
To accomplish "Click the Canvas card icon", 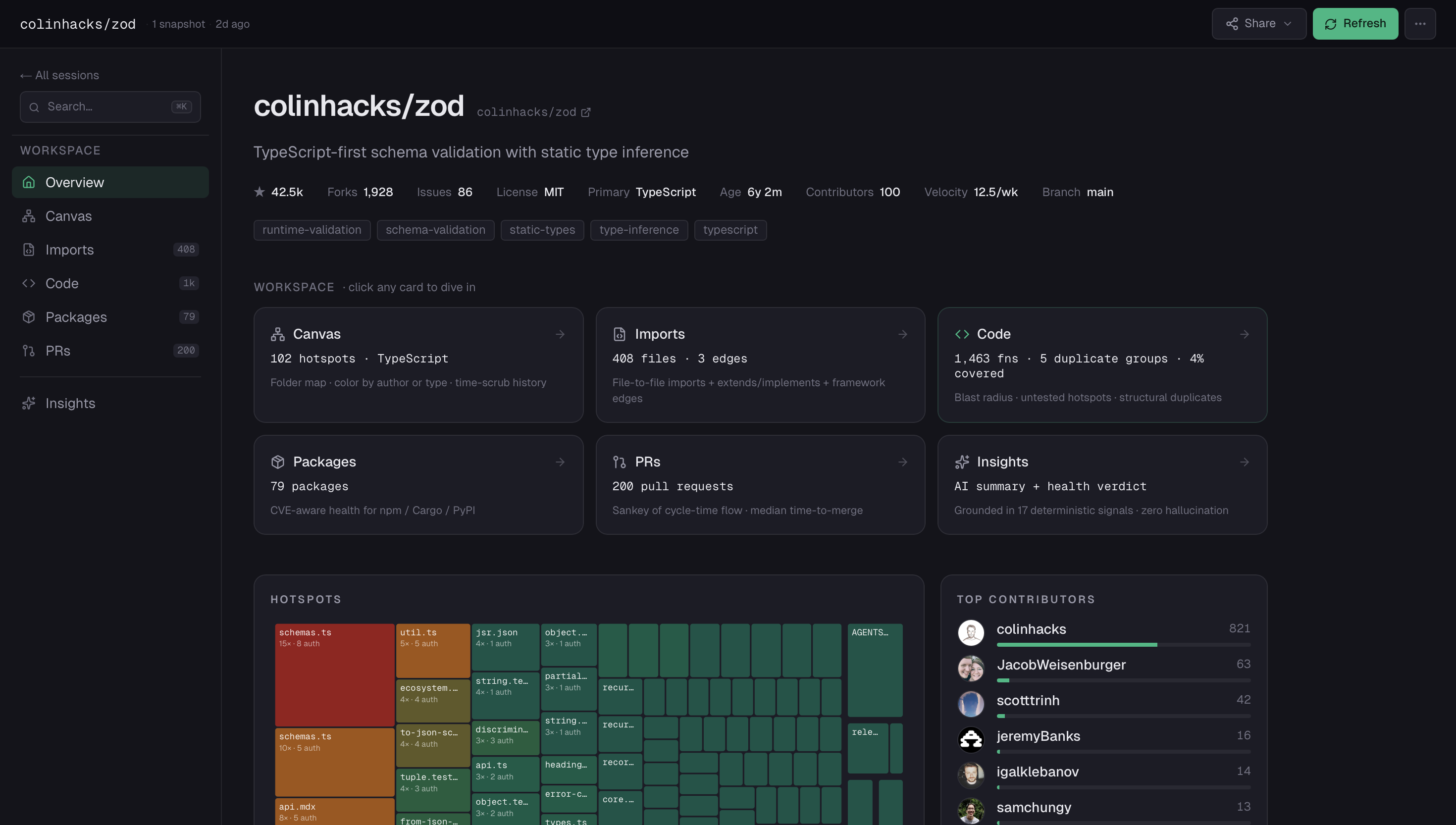I will pyautogui.click(x=278, y=334).
